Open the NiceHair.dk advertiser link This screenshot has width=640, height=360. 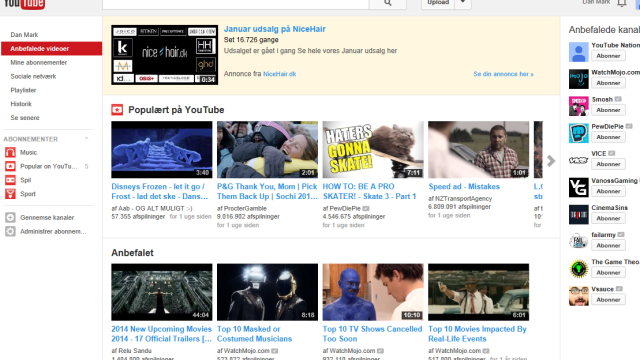280,74
